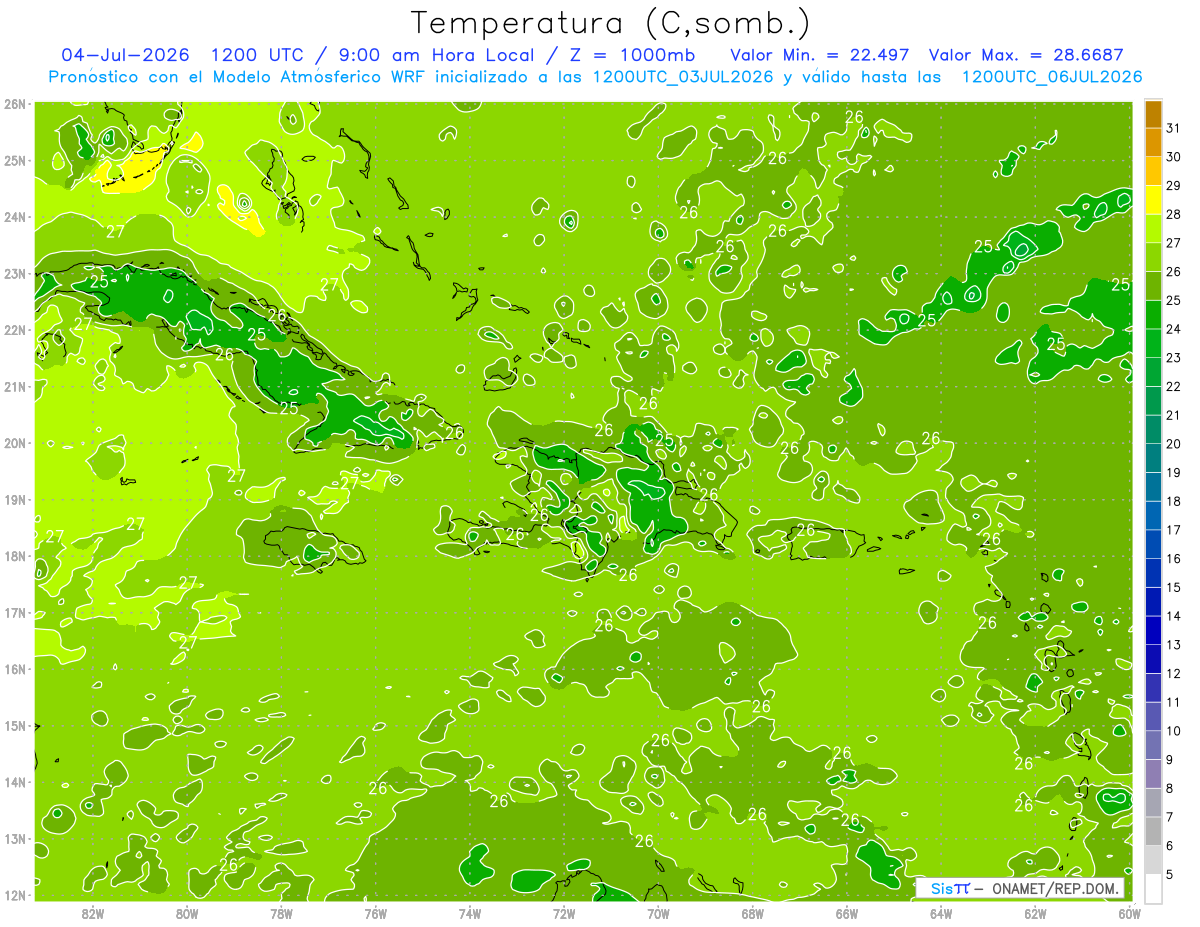Click the "Valor Min. = 22.497" value
The image size is (1200, 927).
coord(819,54)
